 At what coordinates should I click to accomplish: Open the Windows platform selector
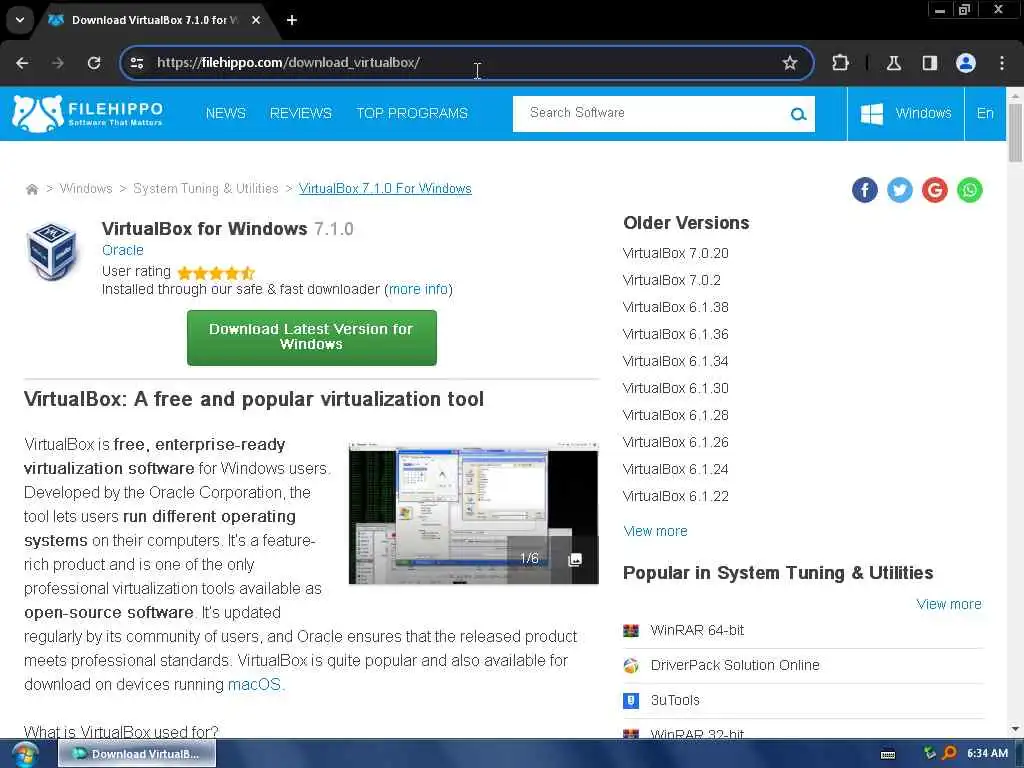(x=906, y=114)
